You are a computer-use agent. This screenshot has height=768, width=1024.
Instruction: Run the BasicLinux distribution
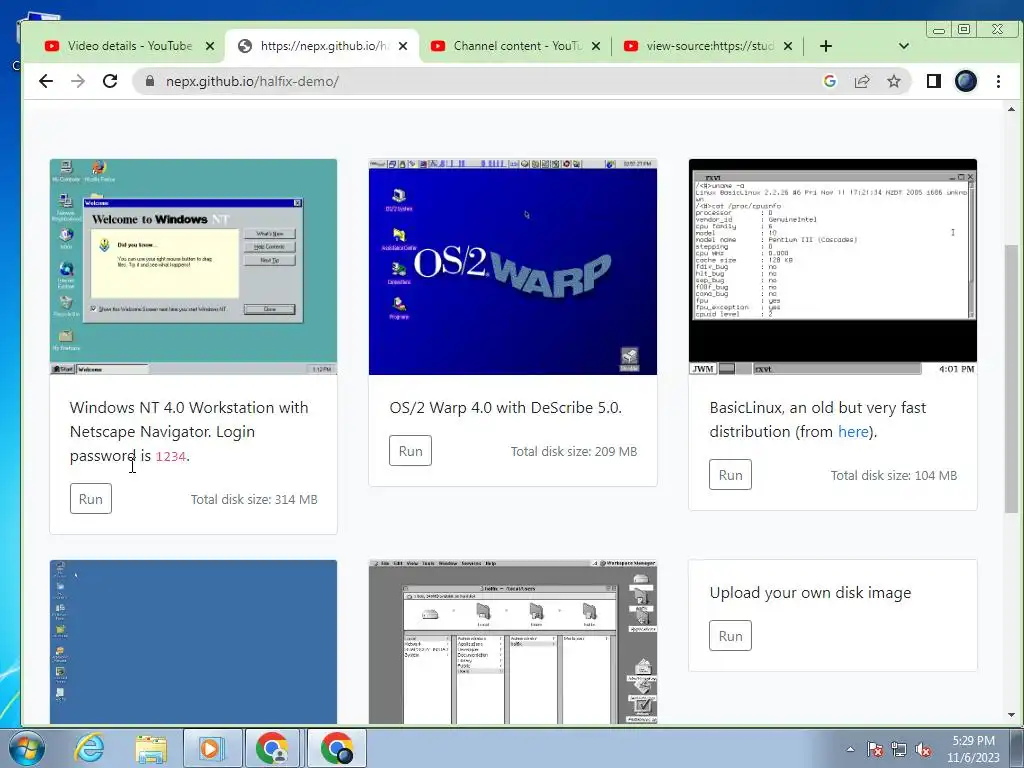730,475
